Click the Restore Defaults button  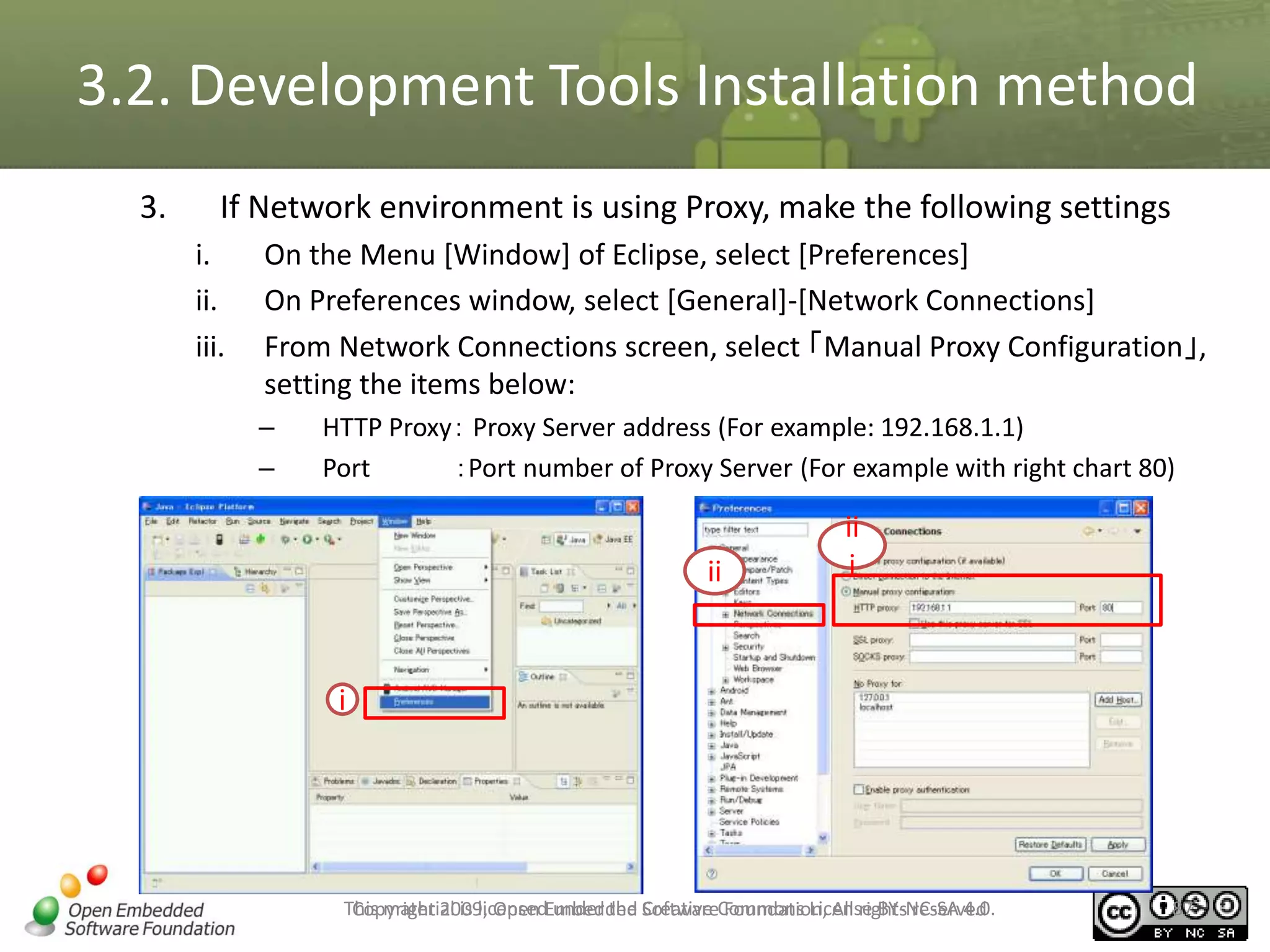tap(1050, 844)
